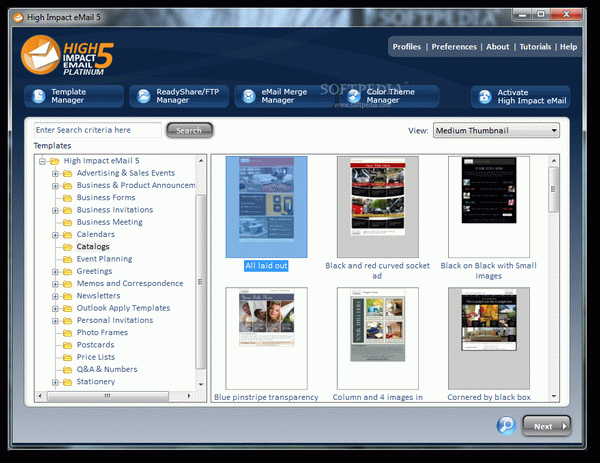
Task: Select the All laid out thumbnail
Action: click(266, 207)
